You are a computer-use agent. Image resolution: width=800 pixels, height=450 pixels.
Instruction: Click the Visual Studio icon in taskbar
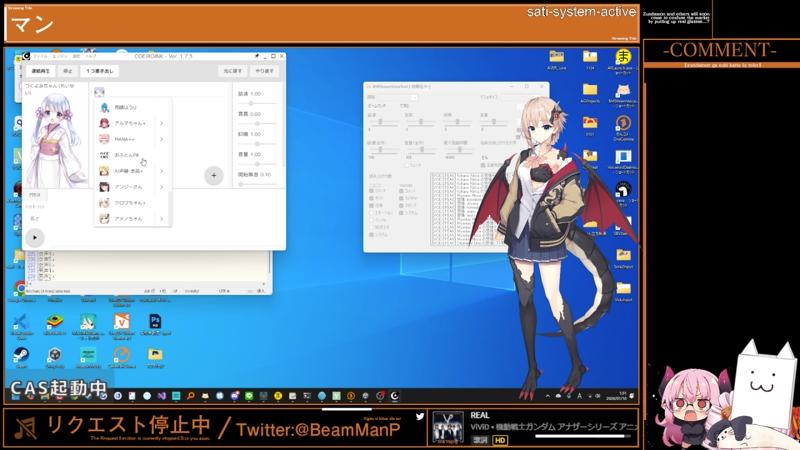click(161, 395)
